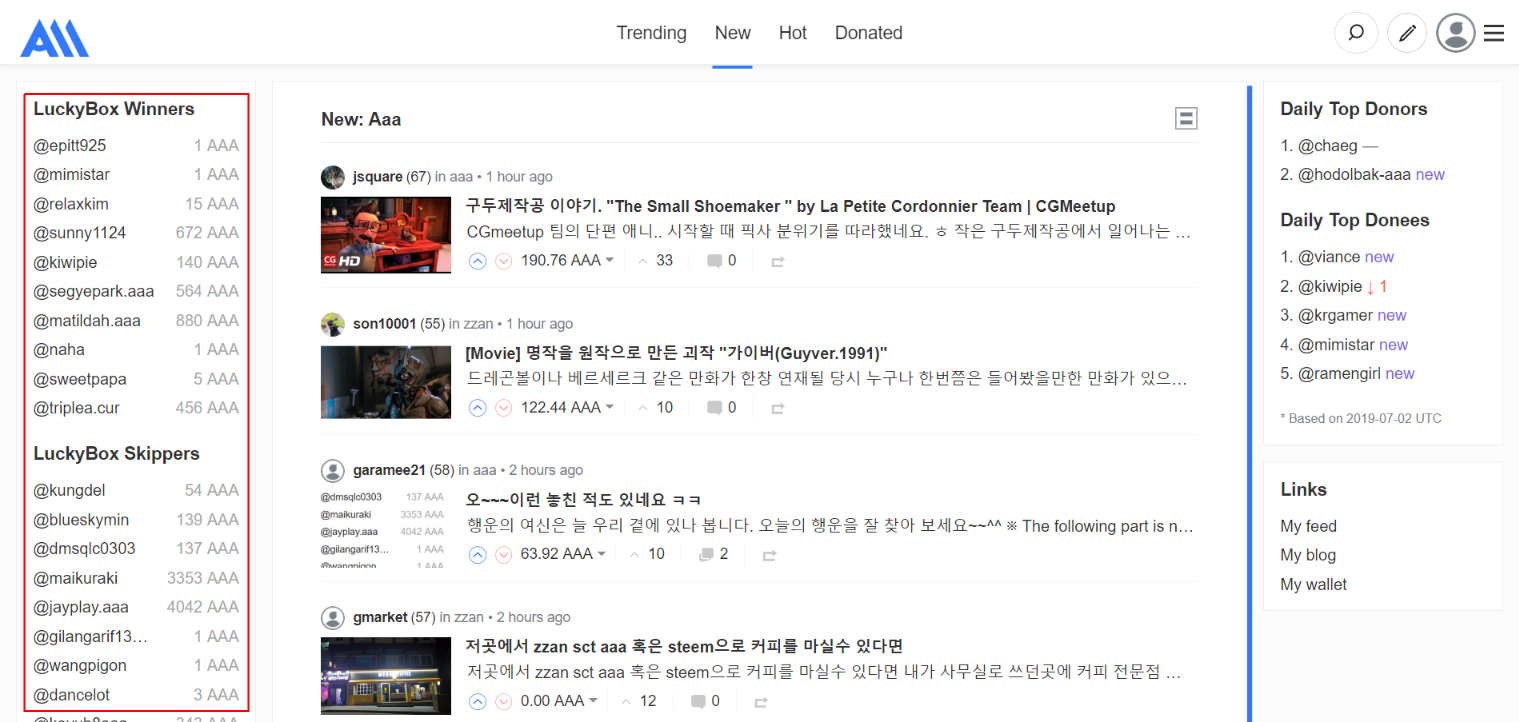Open the hamburger menu icon

tap(1494, 33)
